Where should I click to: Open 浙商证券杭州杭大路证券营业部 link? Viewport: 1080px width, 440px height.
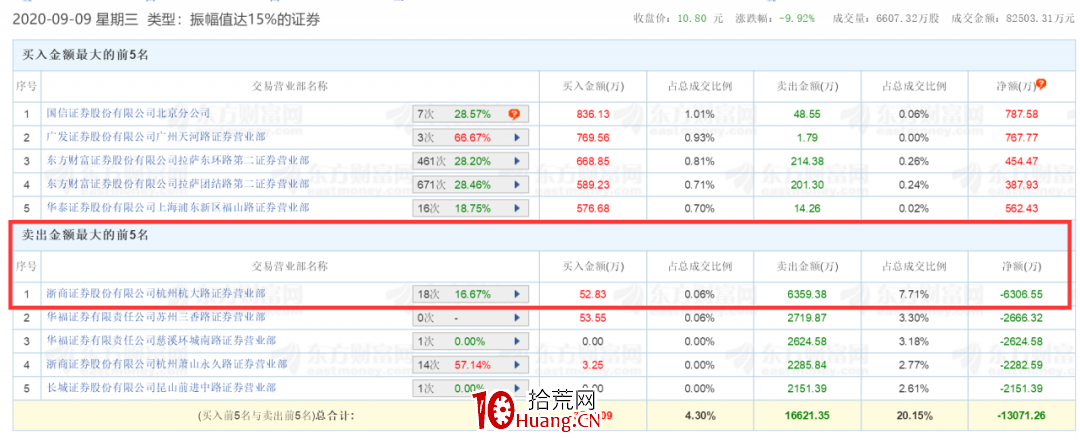tap(156, 293)
